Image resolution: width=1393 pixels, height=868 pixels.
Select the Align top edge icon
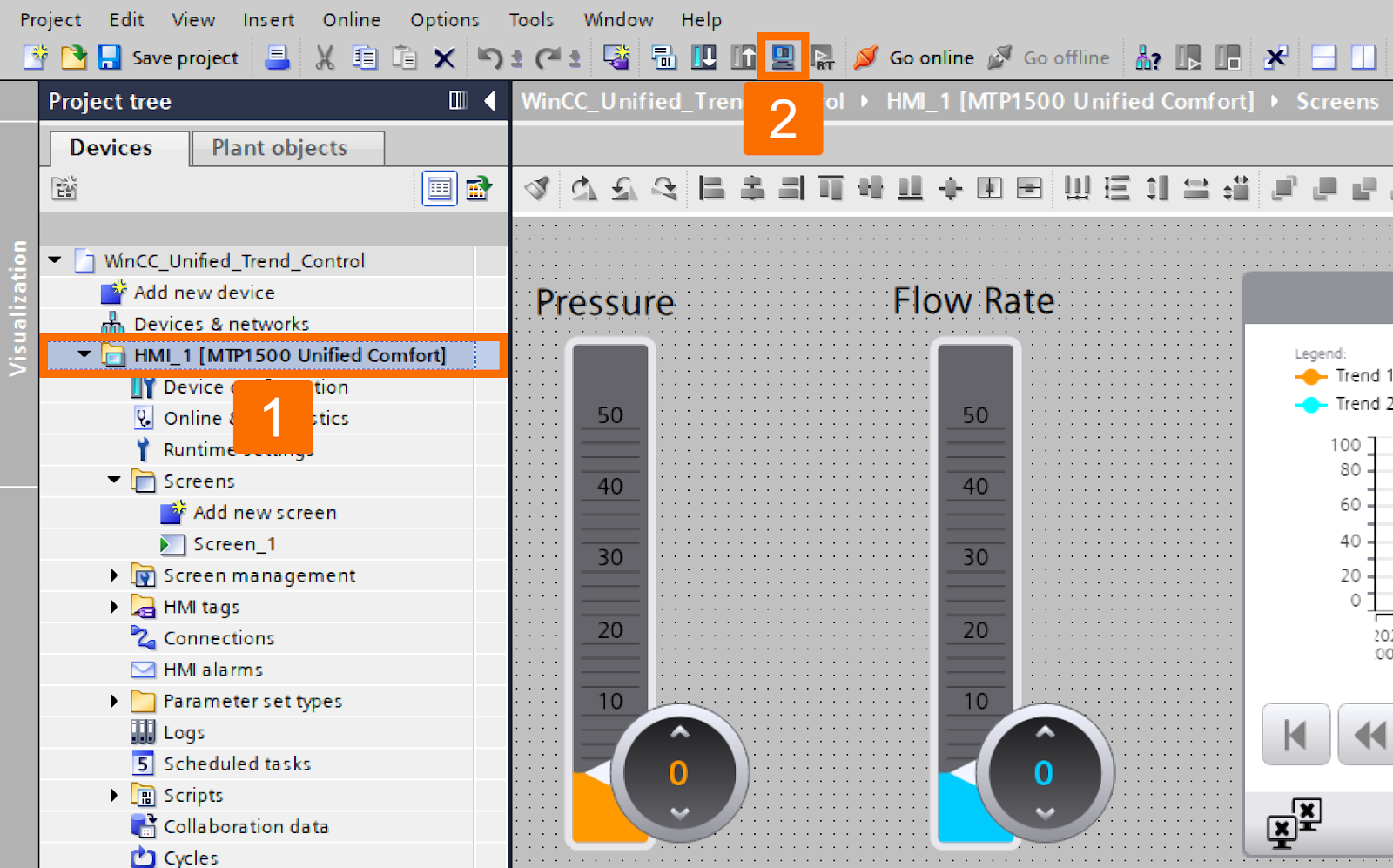click(x=831, y=188)
